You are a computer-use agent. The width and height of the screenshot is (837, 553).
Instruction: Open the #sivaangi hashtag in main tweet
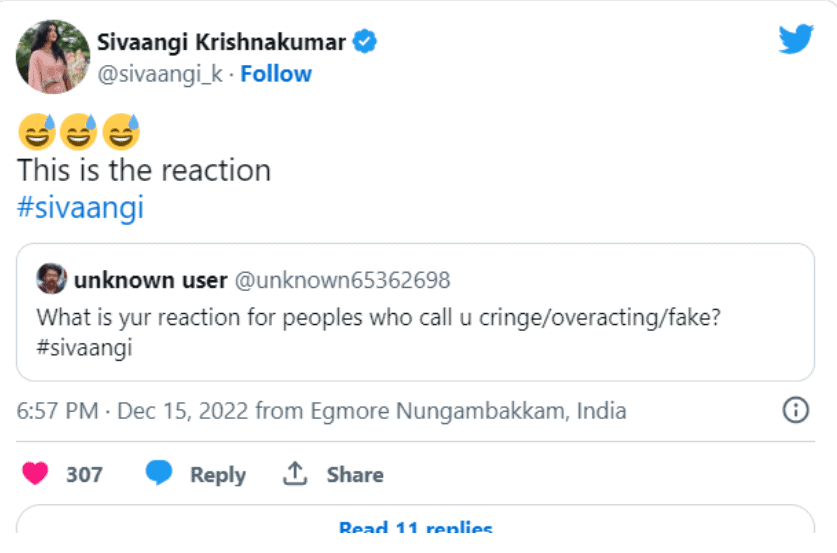[81, 207]
